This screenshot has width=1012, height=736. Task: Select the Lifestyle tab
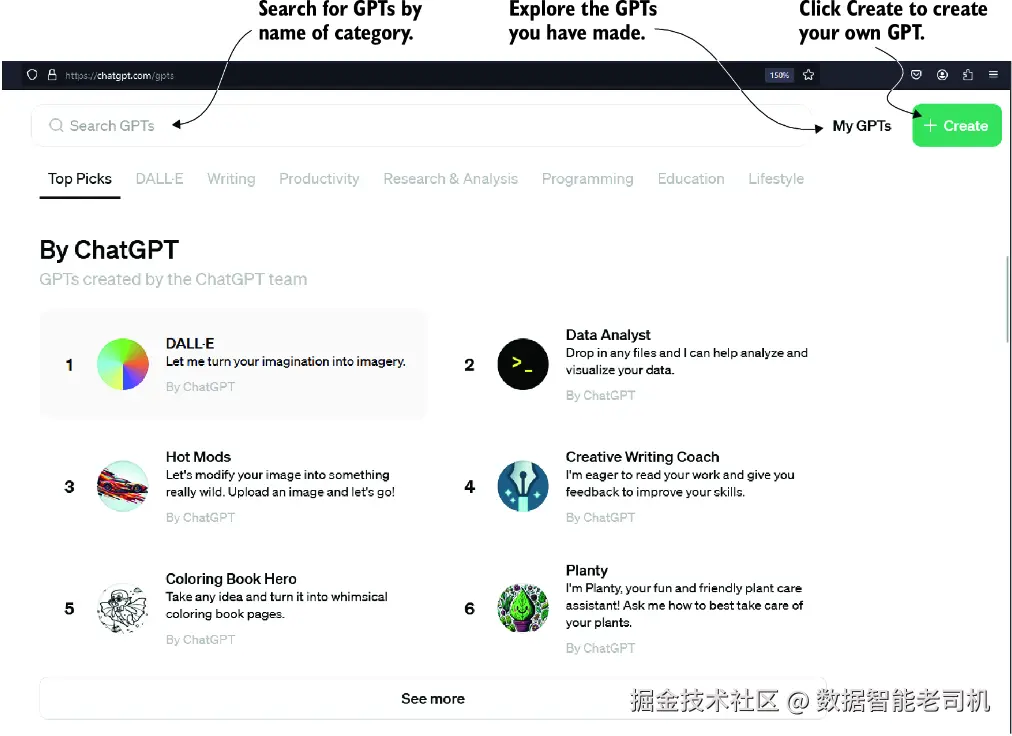[776, 179]
